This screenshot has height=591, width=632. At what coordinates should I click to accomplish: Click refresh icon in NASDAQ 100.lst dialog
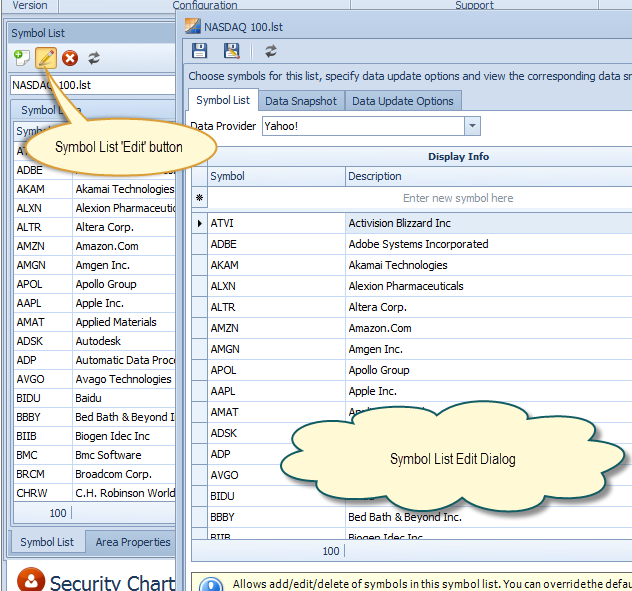tap(271, 51)
